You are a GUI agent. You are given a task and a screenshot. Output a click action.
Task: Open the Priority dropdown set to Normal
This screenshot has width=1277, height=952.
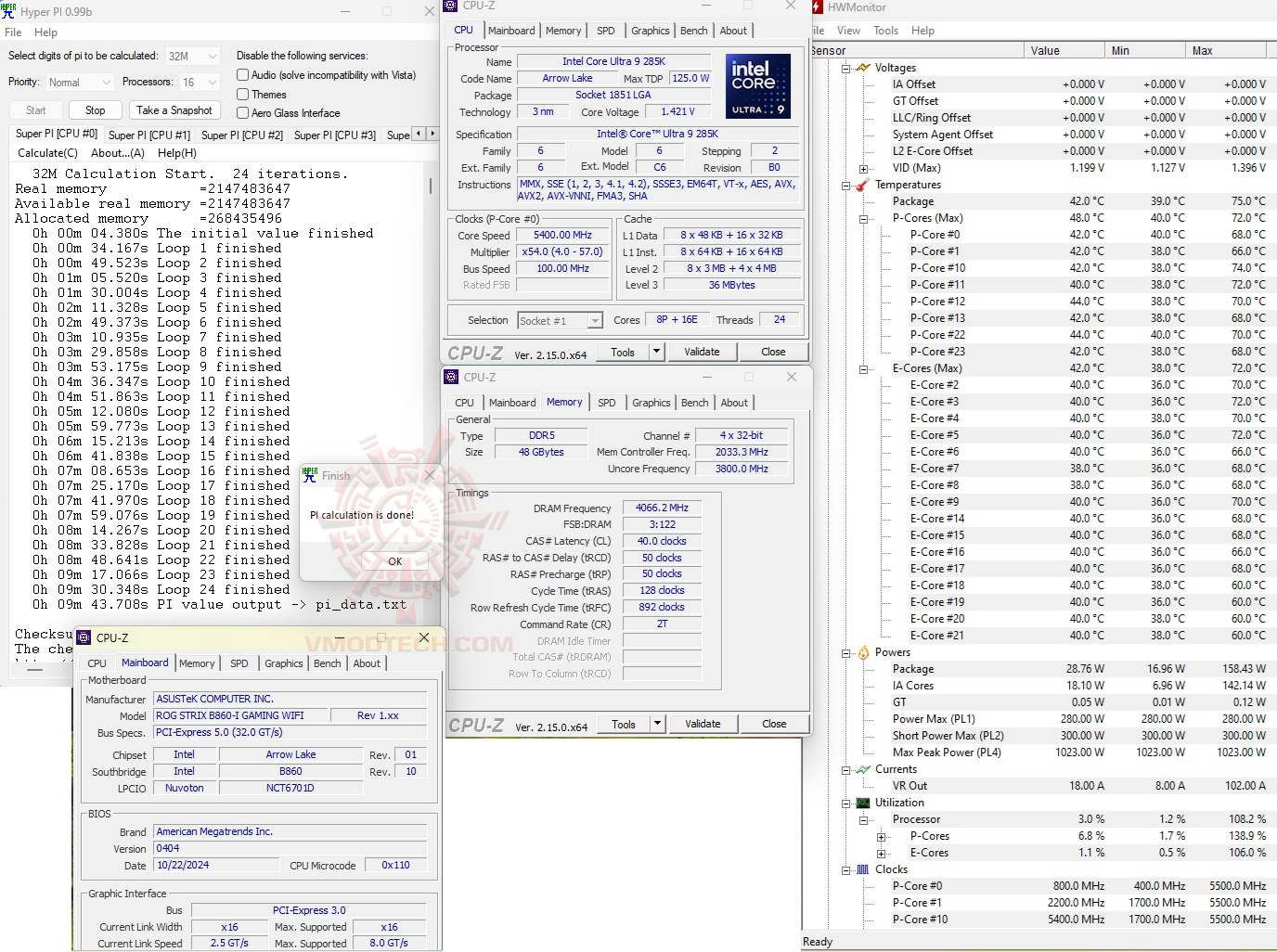coord(79,83)
